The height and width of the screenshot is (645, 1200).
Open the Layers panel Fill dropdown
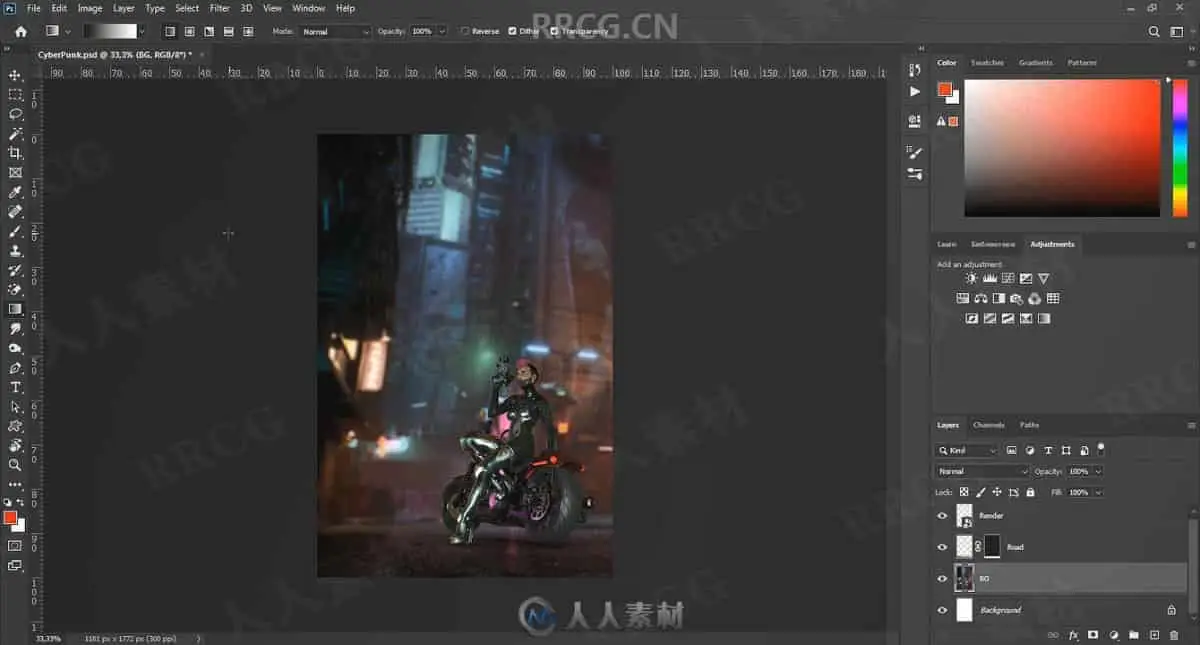1098,492
